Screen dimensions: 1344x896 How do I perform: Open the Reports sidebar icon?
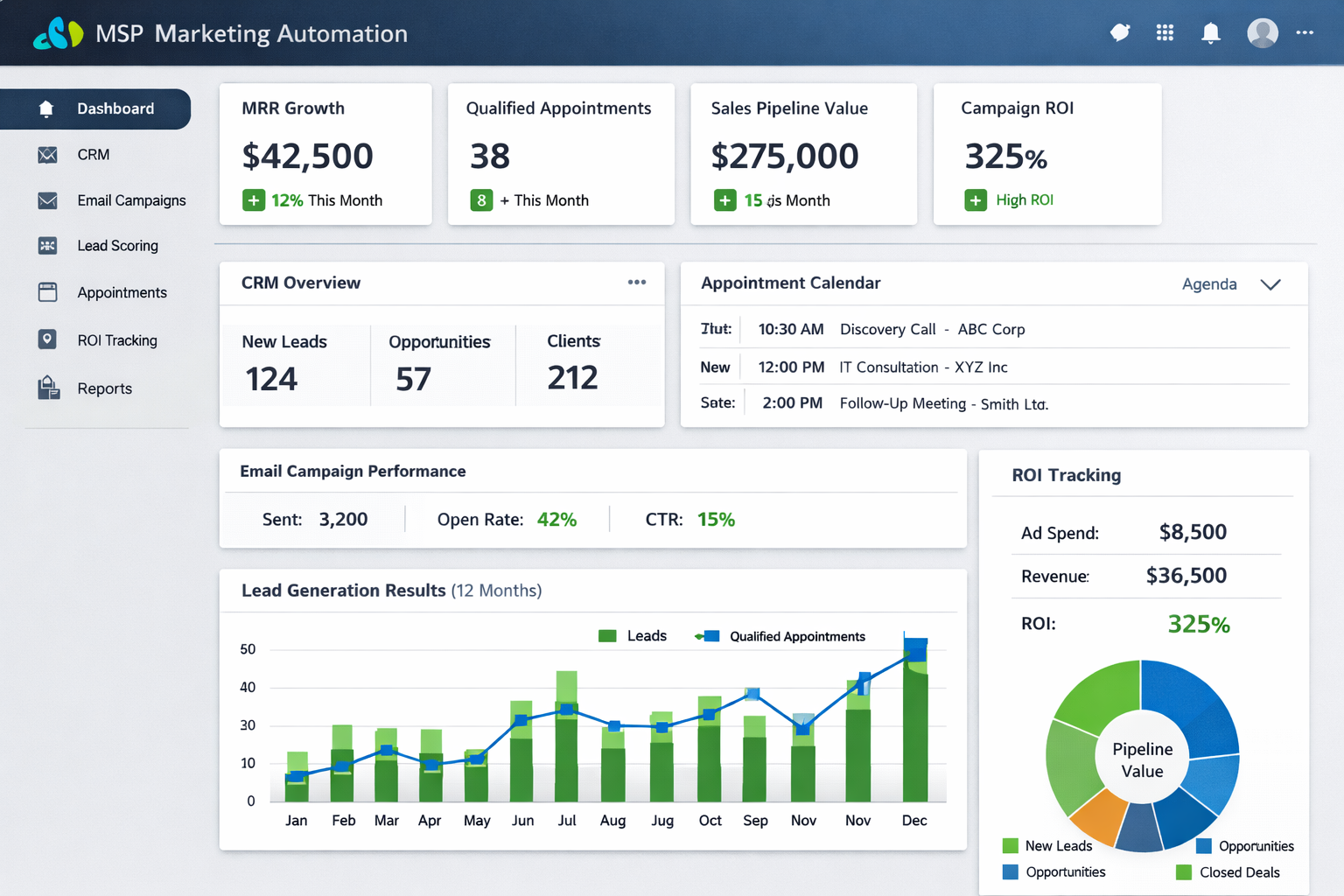click(x=46, y=388)
